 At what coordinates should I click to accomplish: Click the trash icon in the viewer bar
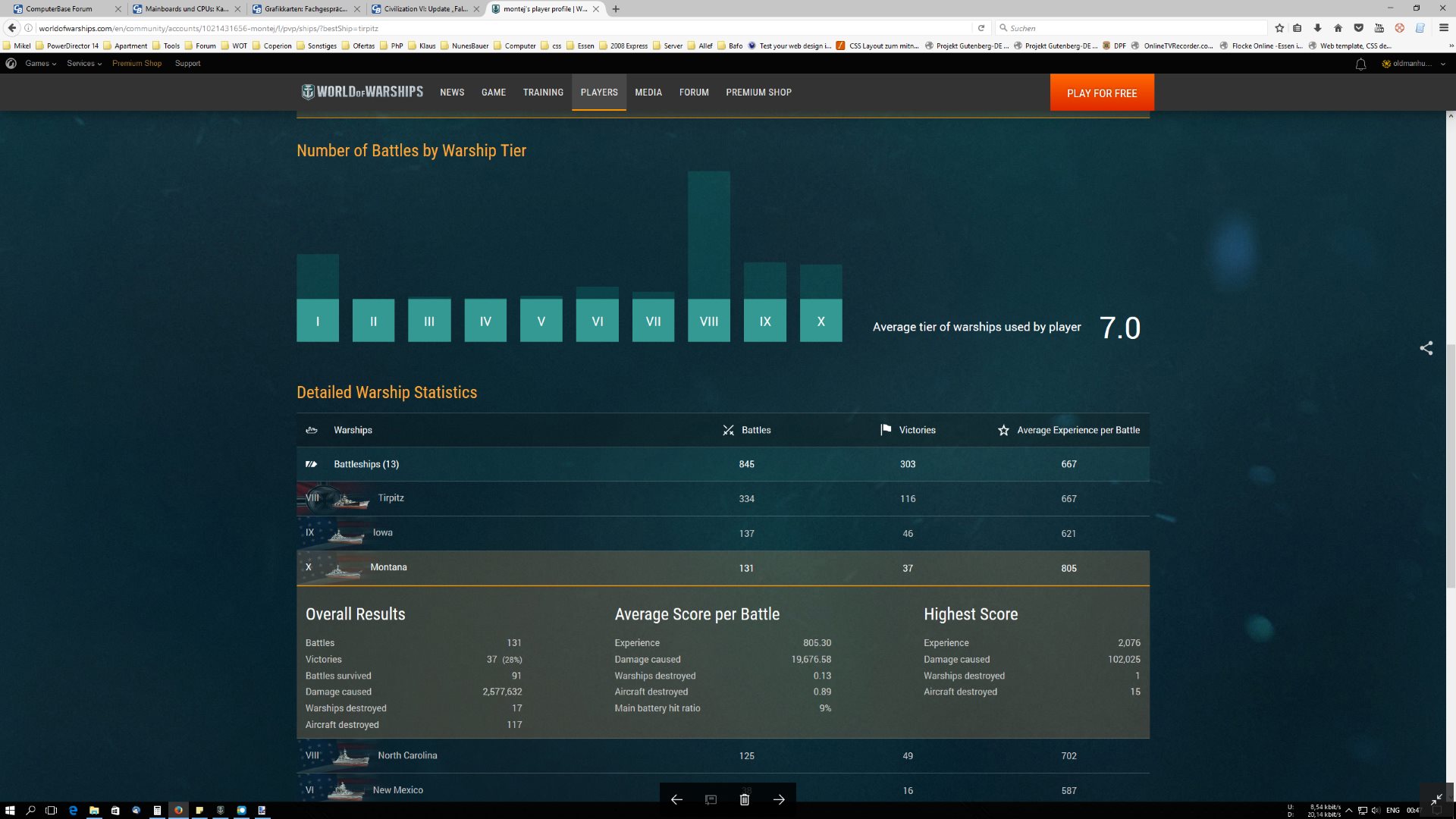coord(745,799)
